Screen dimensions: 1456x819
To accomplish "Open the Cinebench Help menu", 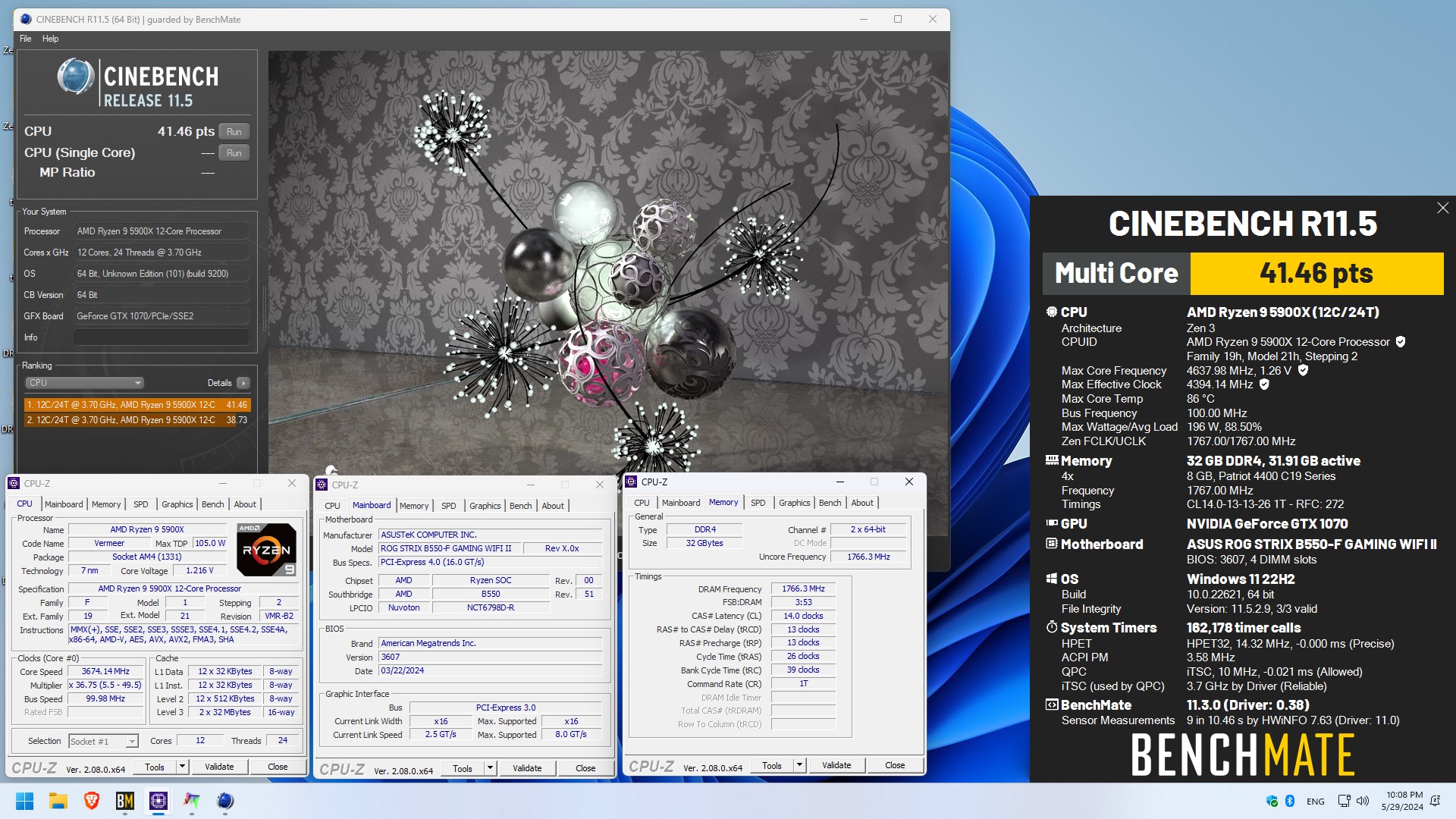I will click(50, 39).
